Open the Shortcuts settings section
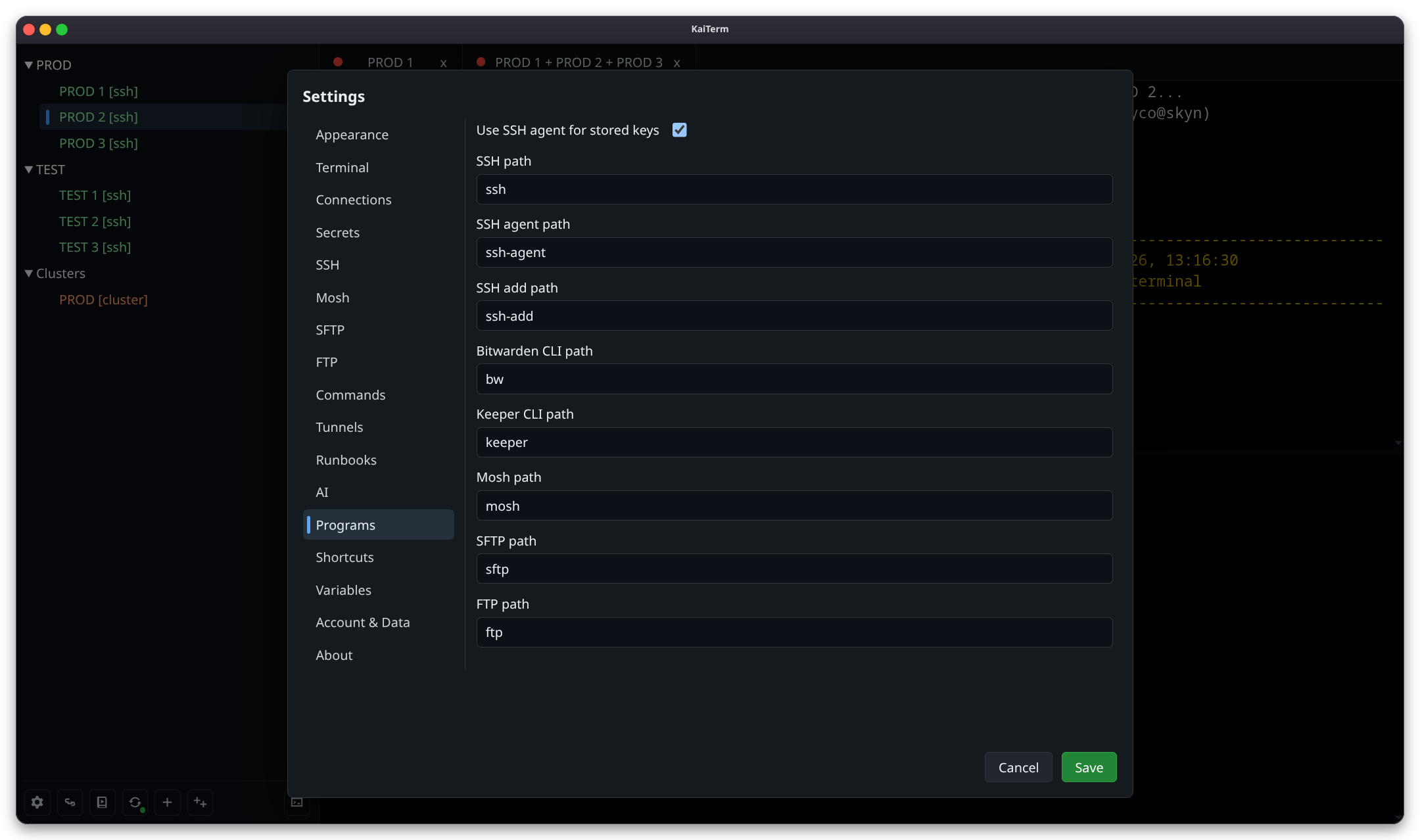1420x840 pixels. pos(379,557)
